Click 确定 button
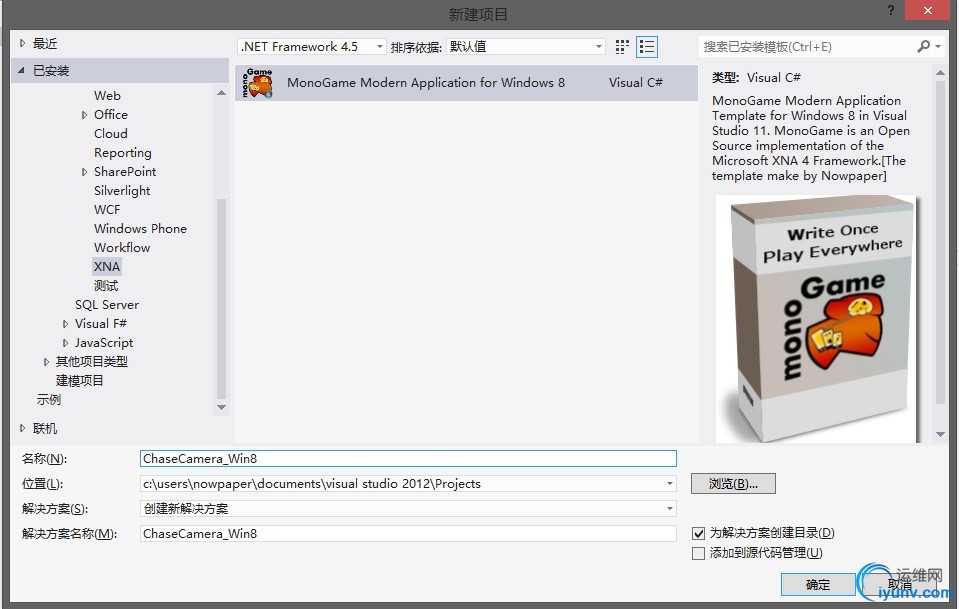Image resolution: width=959 pixels, height=609 pixels. click(818, 585)
